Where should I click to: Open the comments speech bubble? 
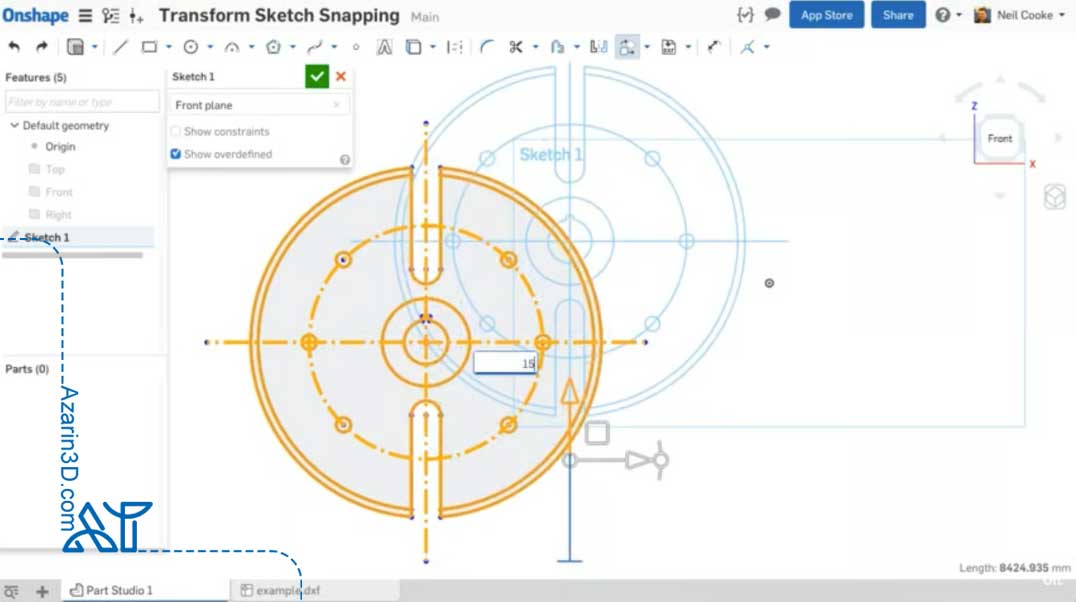(773, 14)
